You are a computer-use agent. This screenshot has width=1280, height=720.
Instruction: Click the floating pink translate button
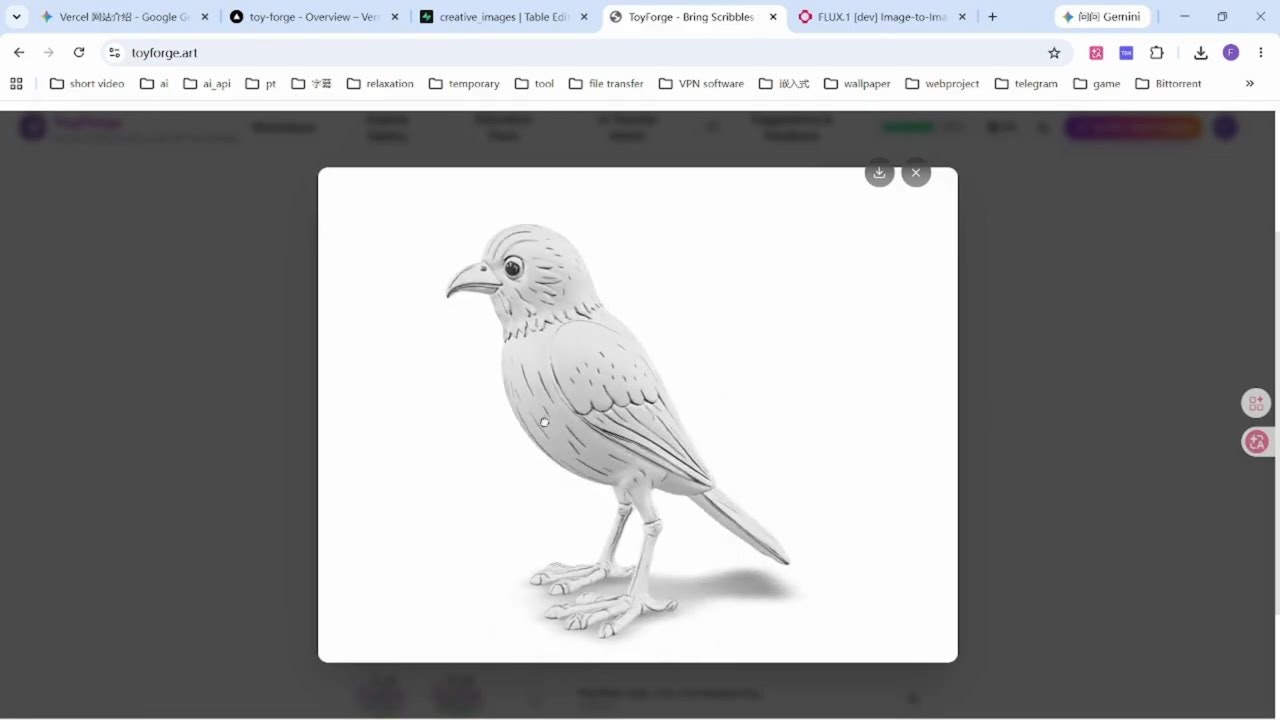pyautogui.click(x=1255, y=441)
